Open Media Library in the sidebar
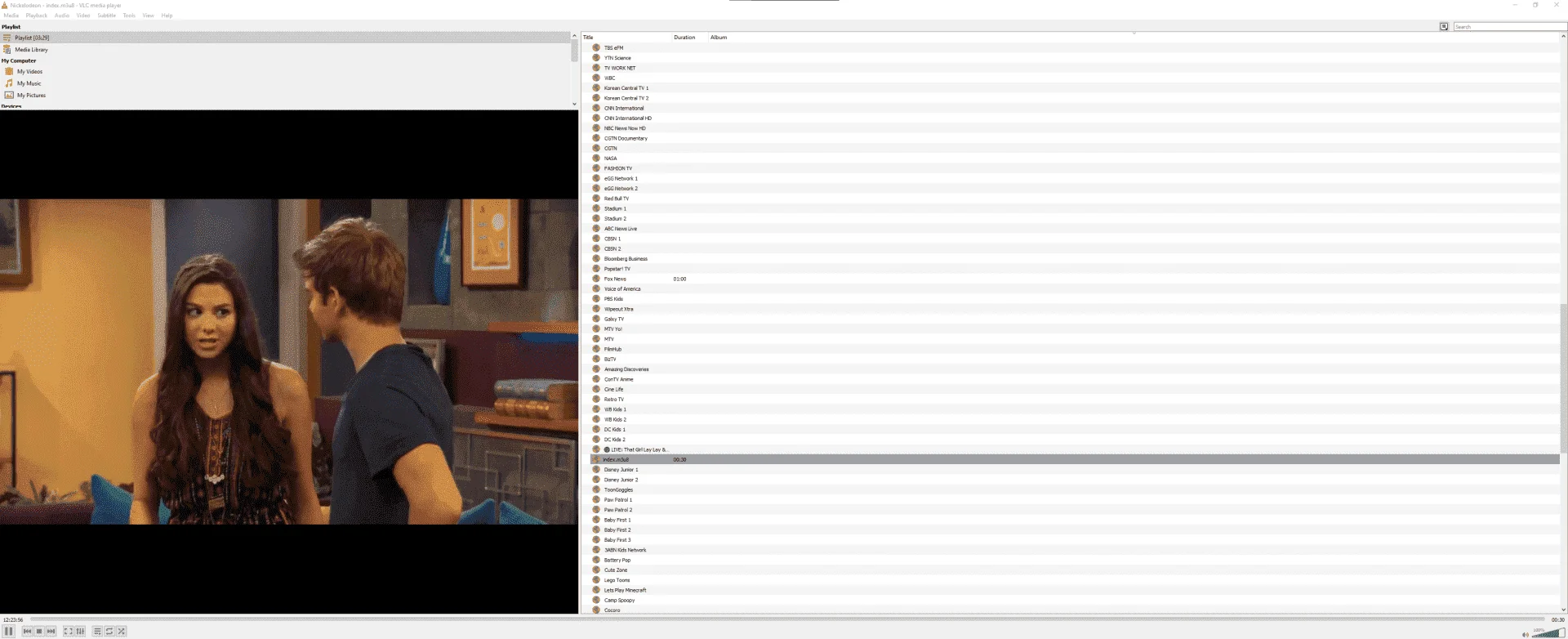 pos(31,50)
